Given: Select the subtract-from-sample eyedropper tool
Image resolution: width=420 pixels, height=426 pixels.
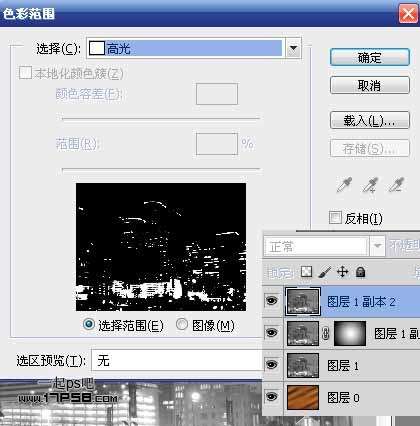Looking at the screenshot, I should [397, 185].
